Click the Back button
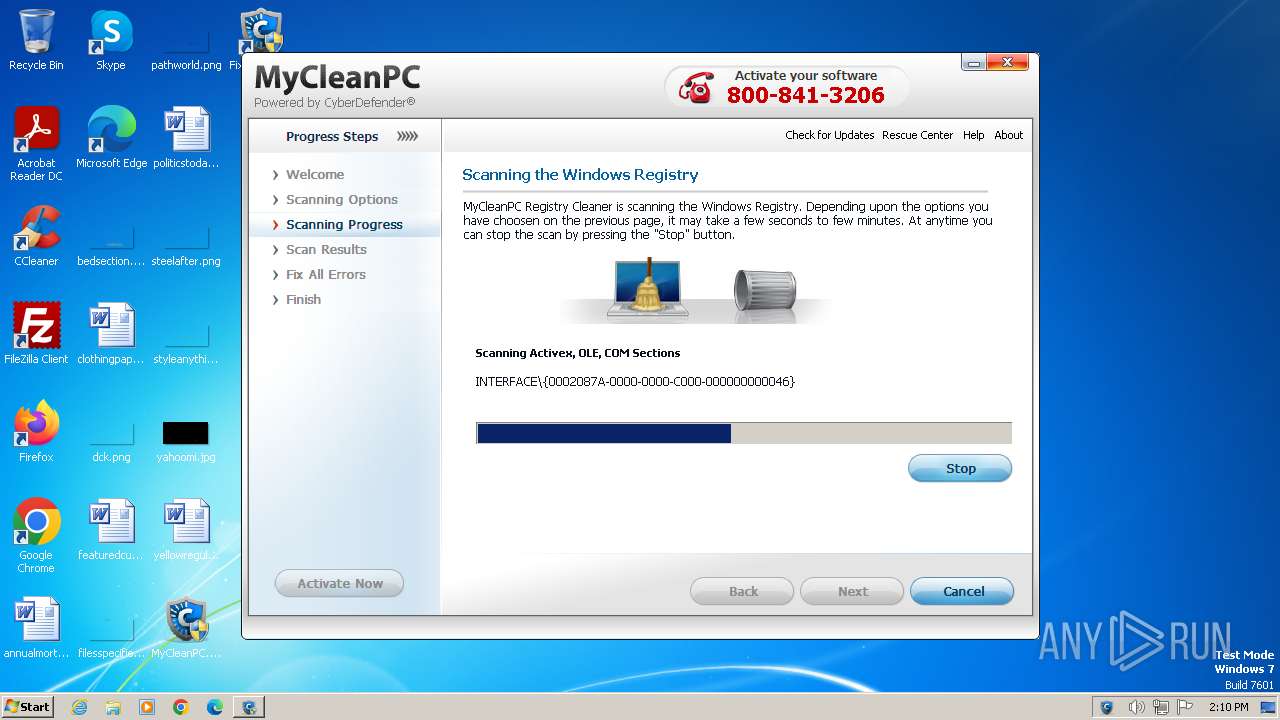Viewport: 1280px width, 720px height. point(742,591)
